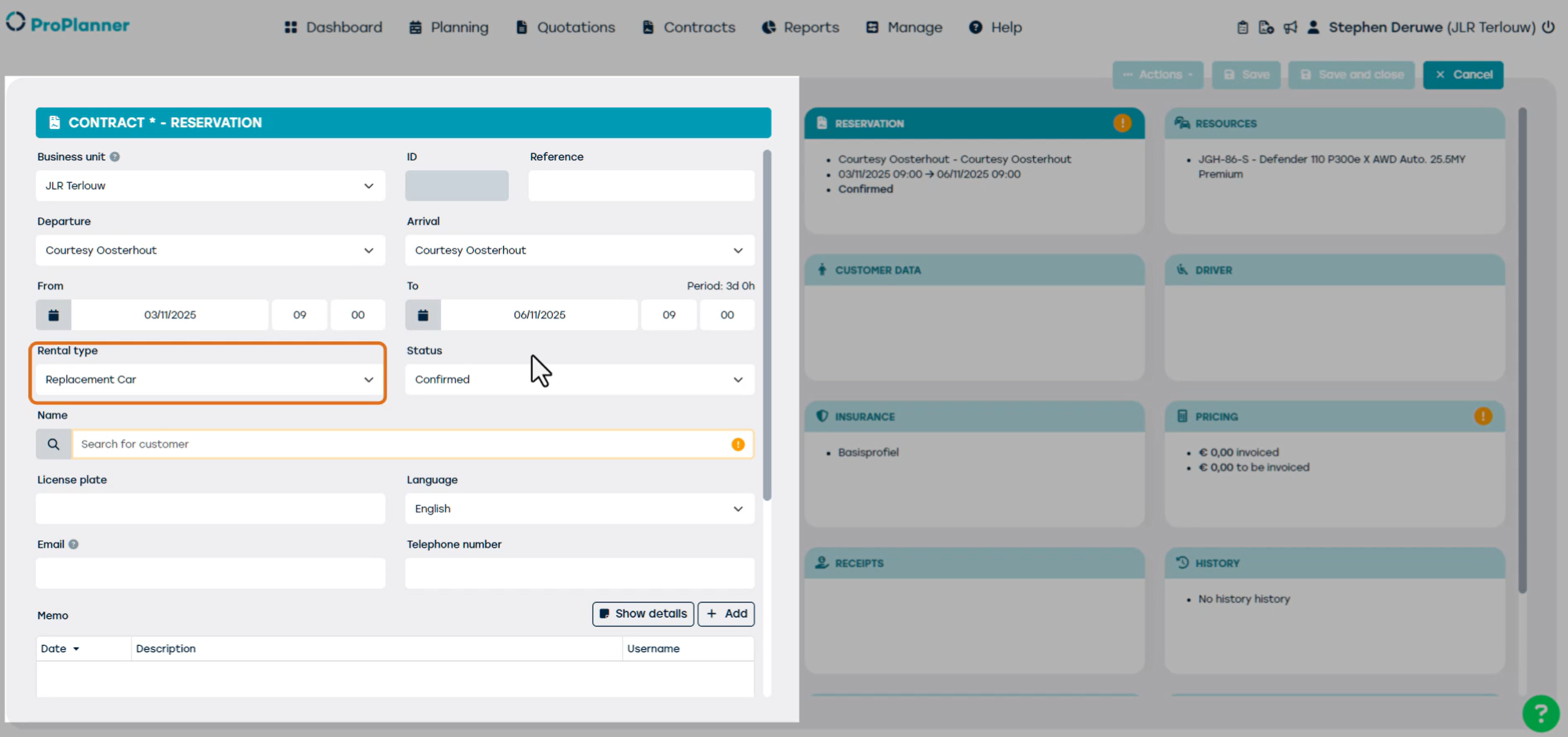The image size is (1568, 737).
Task: Click the Business unit help icon
Action: point(115,157)
